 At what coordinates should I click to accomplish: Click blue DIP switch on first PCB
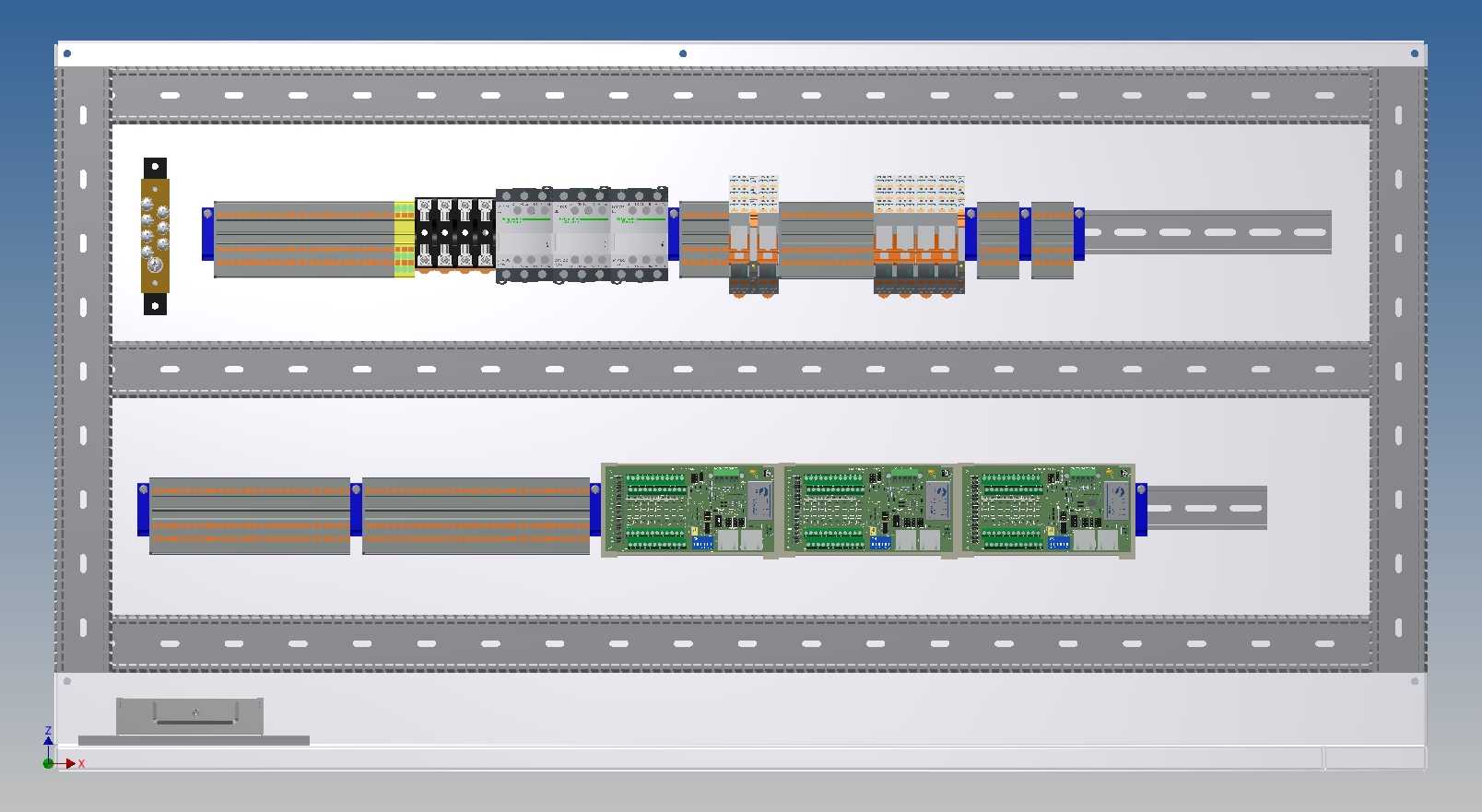[x=702, y=542]
